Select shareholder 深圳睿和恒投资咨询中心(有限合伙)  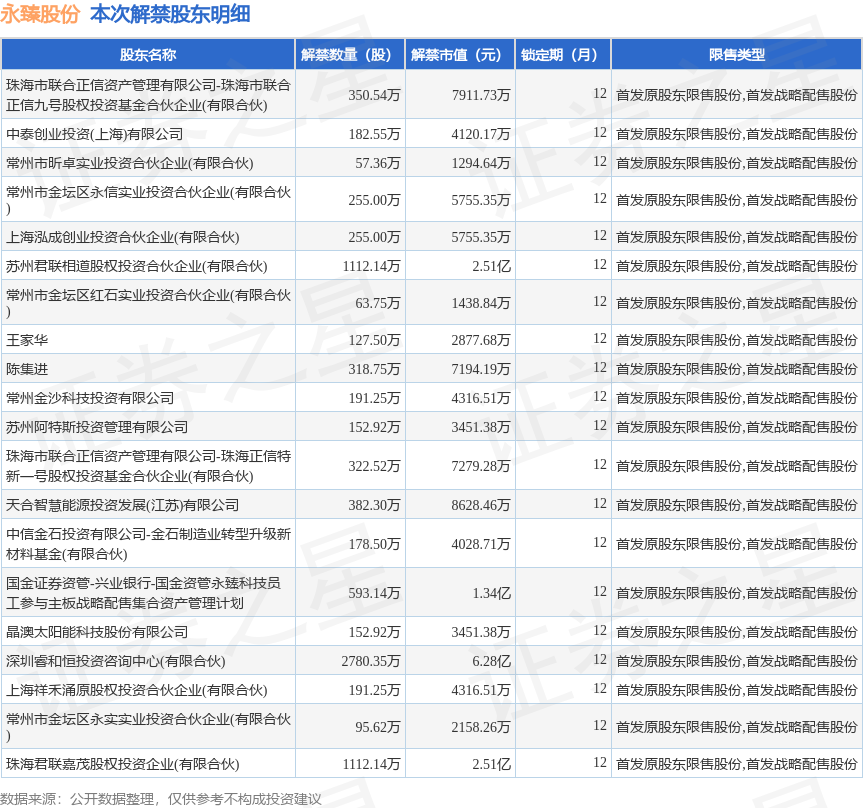pos(116,661)
